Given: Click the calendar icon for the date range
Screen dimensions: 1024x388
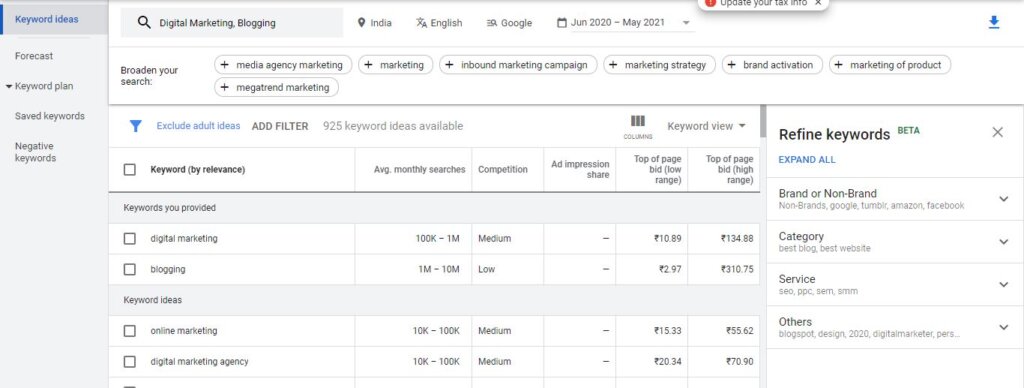Looking at the screenshot, I should (562, 23).
